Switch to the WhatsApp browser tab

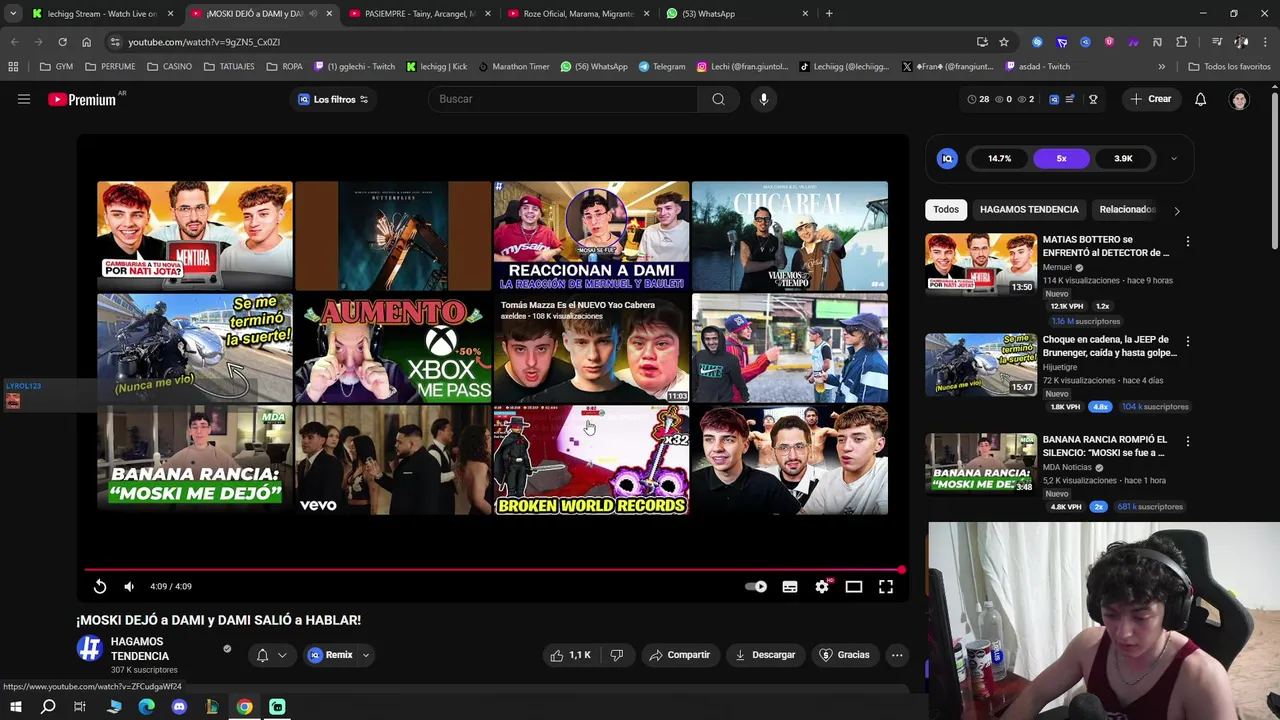click(x=738, y=14)
